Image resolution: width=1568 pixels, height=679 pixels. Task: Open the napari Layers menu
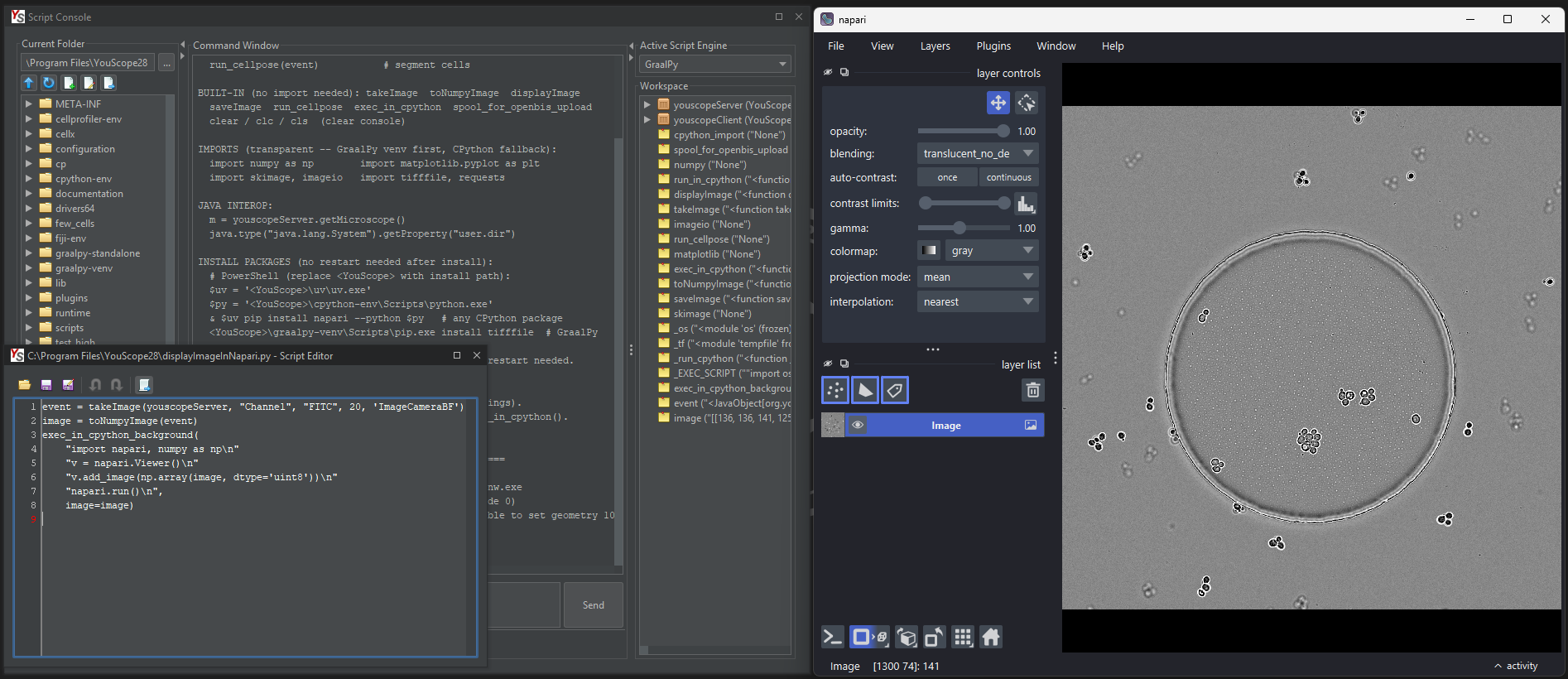coord(936,46)
